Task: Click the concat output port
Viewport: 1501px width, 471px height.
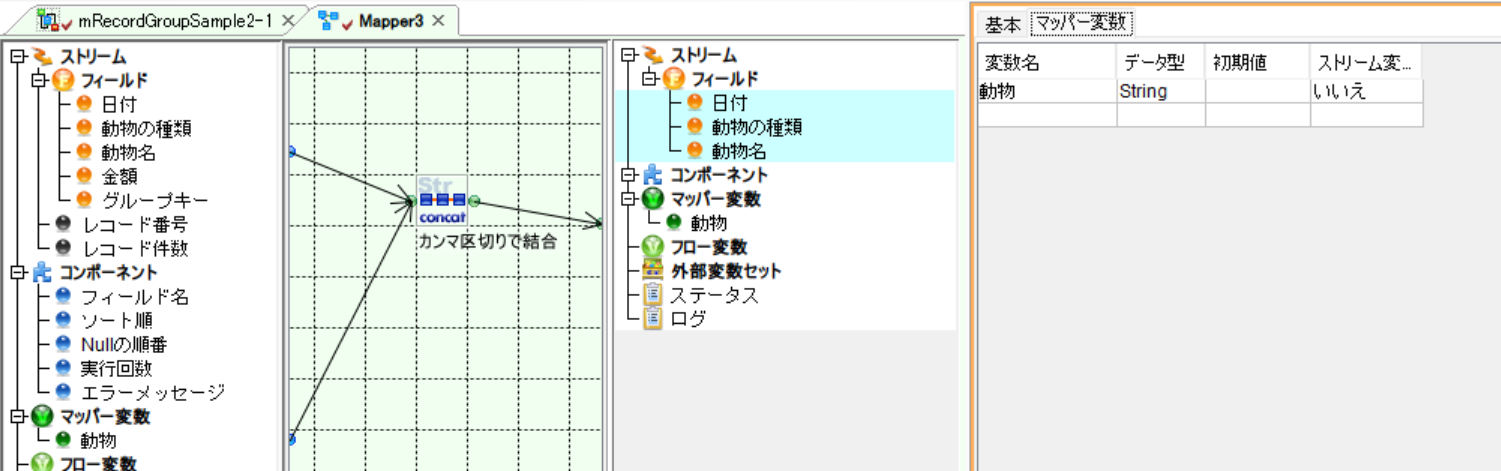Action: click(474, 201)
